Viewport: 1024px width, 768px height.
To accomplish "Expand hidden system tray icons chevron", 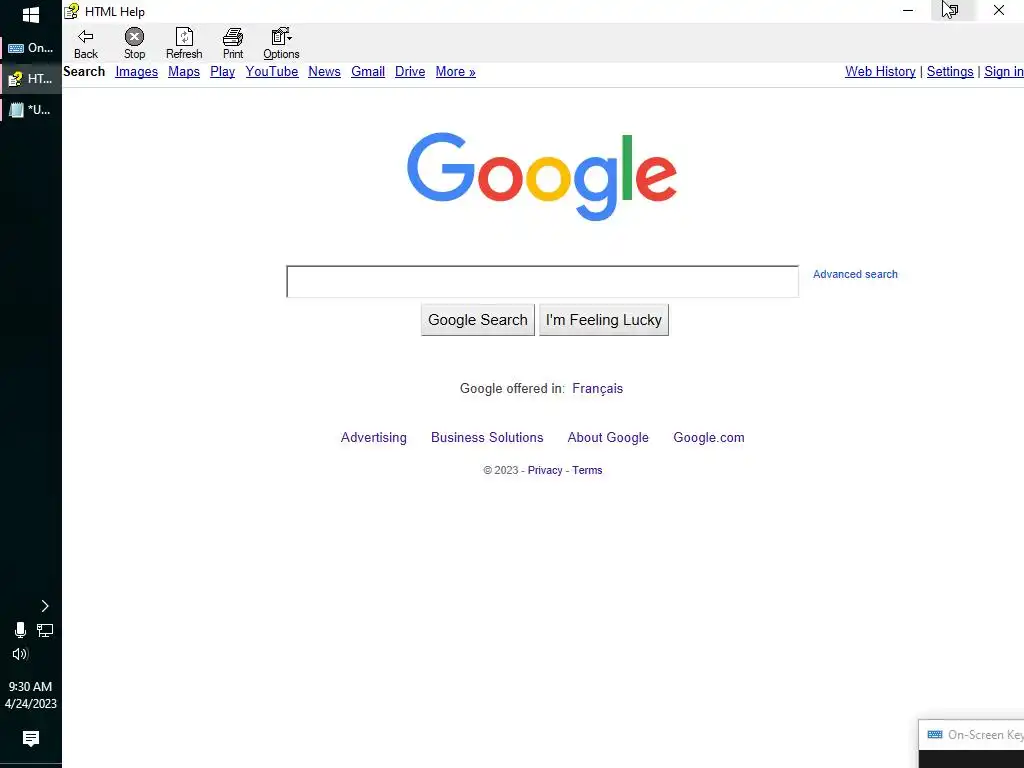I will (x=45, y=606).
